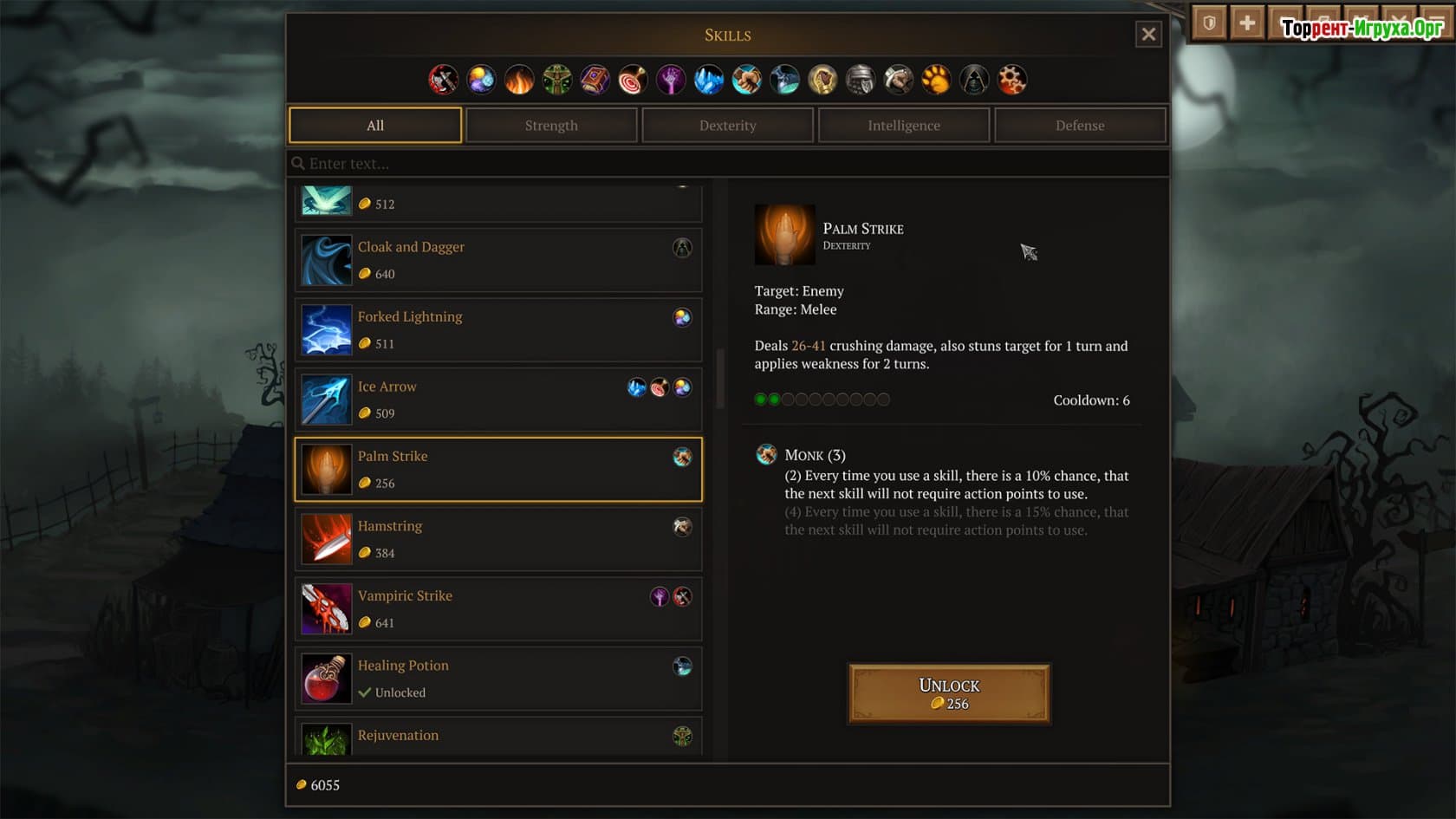
Task: Click the orange paw print filter icon
Action: click(936, 80)
